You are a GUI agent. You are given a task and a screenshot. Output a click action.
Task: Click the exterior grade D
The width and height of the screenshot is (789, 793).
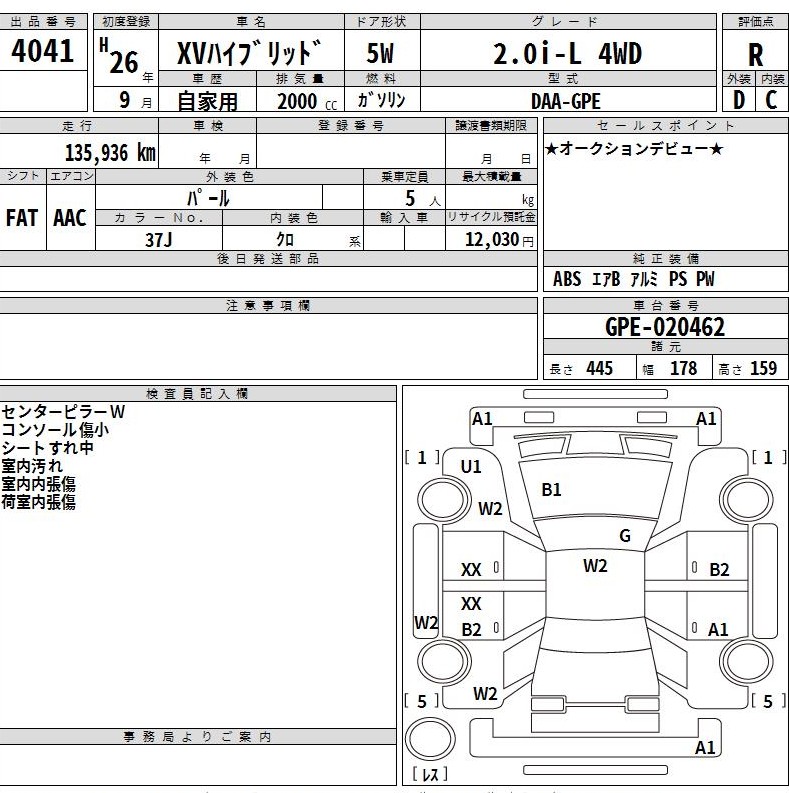click(738, 100)
